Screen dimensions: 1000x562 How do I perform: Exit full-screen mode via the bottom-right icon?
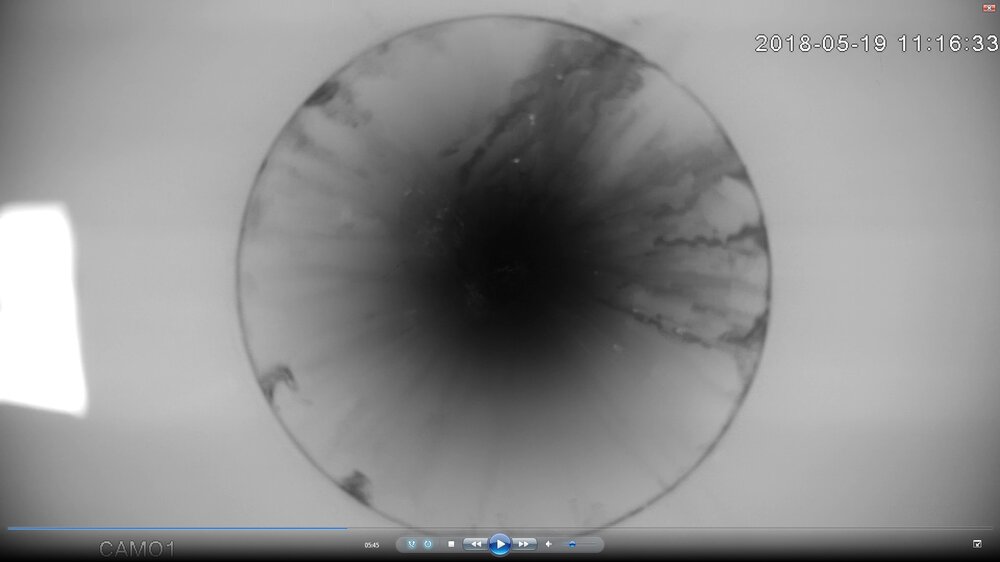coord(977,543)
